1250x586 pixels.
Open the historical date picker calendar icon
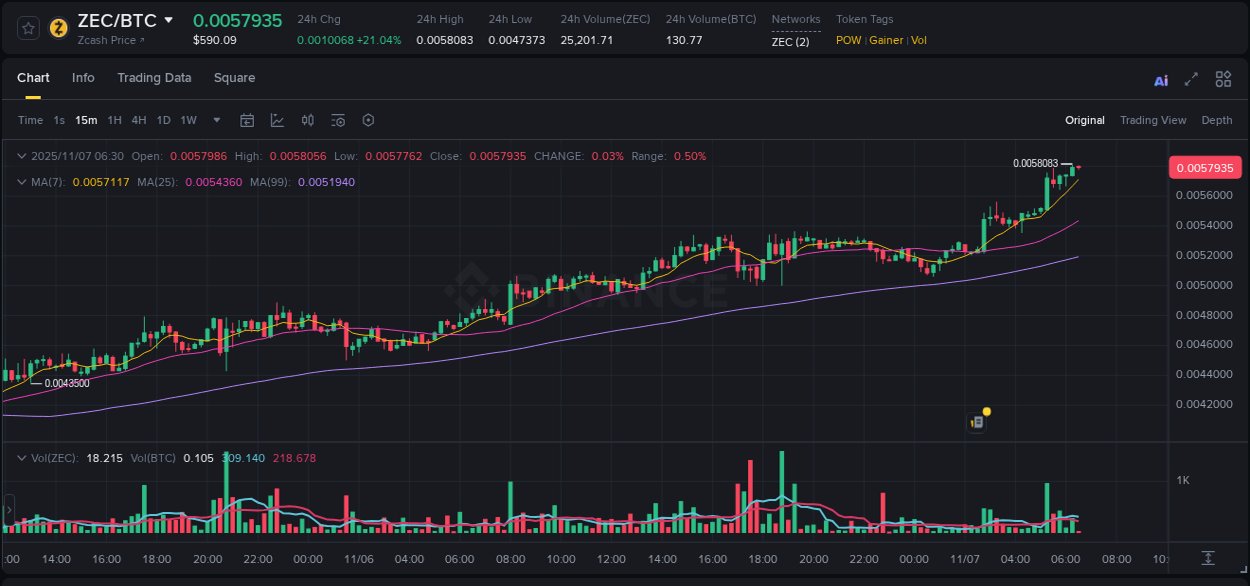(x=247, y=120)
